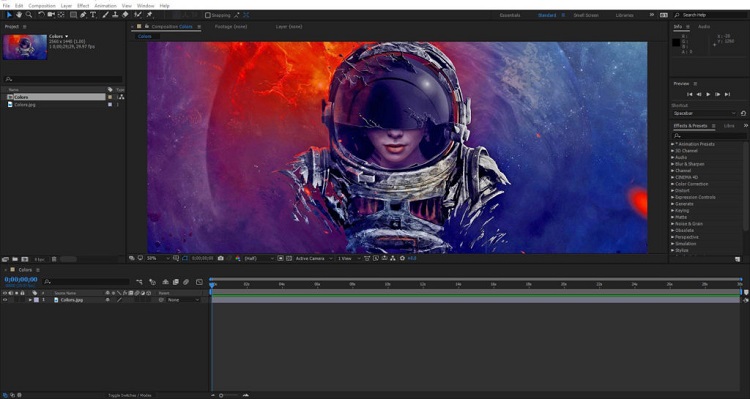
Task: Open the (Half) resolution dropdown
Action: click(x=260, y=258)
